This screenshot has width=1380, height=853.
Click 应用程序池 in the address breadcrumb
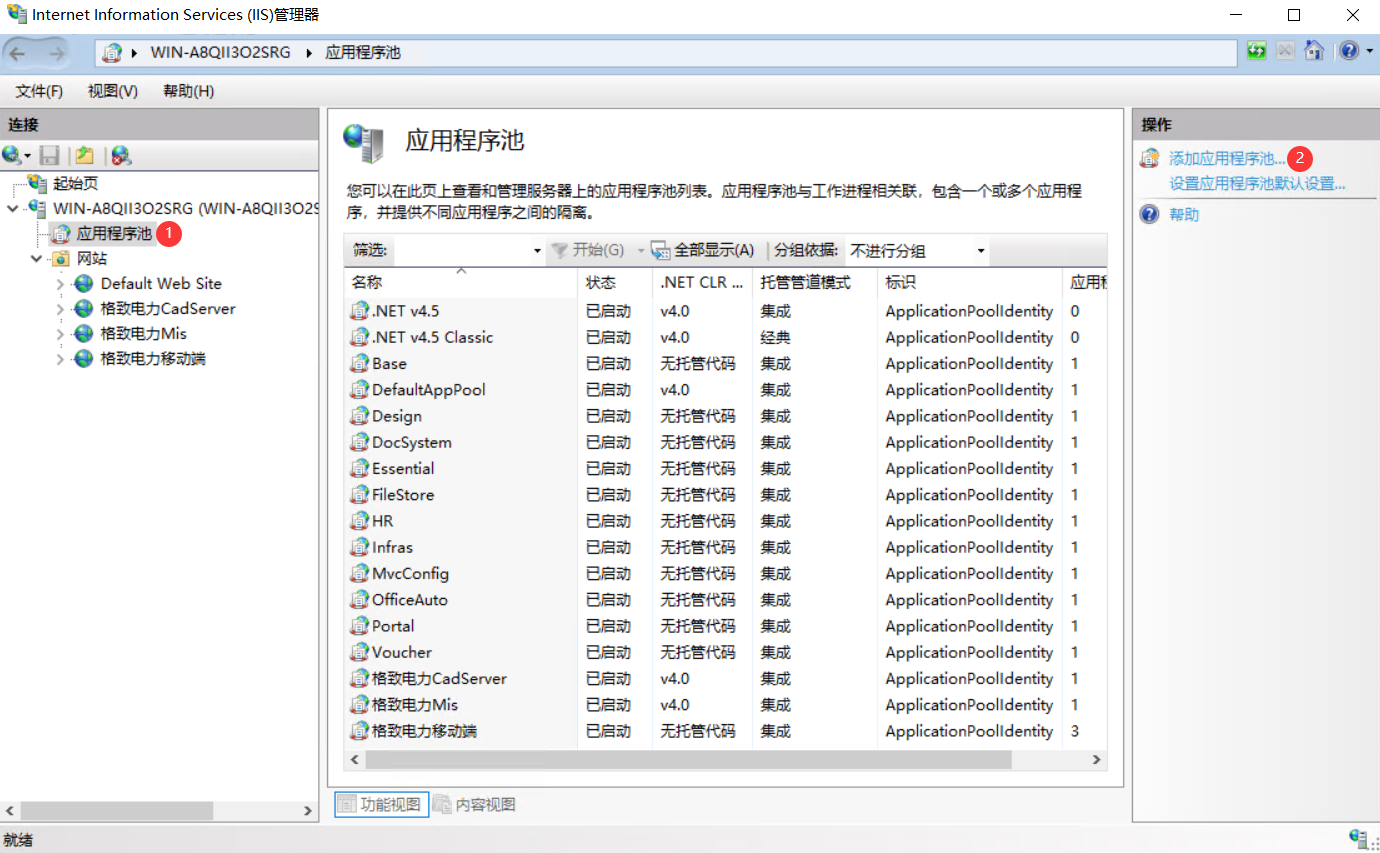coord(363,52)
